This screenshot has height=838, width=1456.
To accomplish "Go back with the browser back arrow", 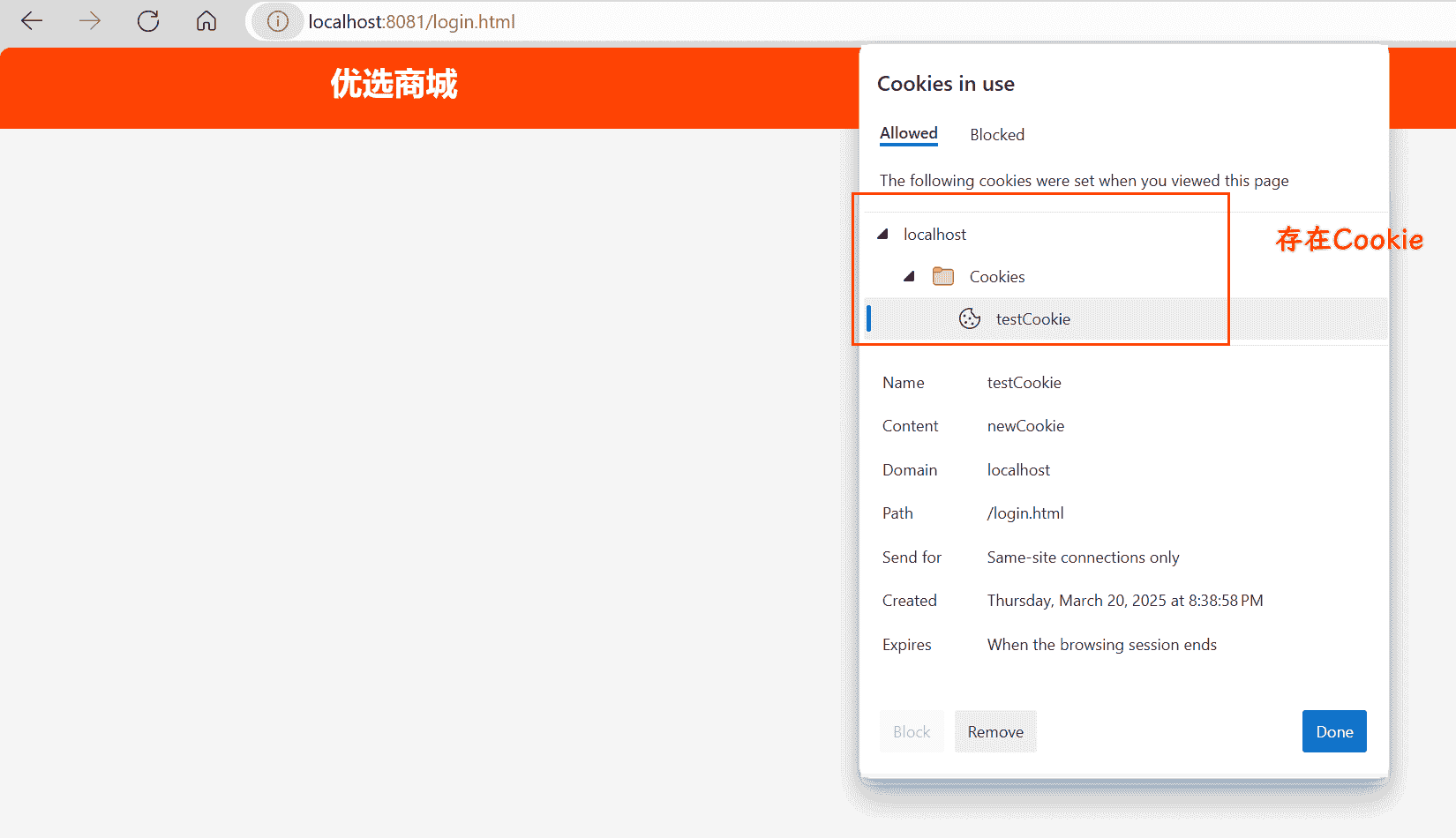I will [x=32, y=21].
